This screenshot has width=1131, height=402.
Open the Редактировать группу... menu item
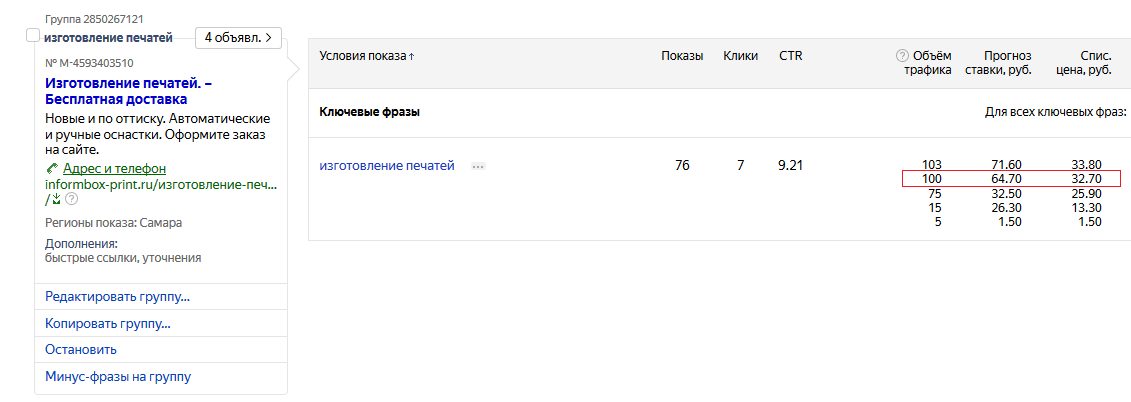click(x=117, y=297)
